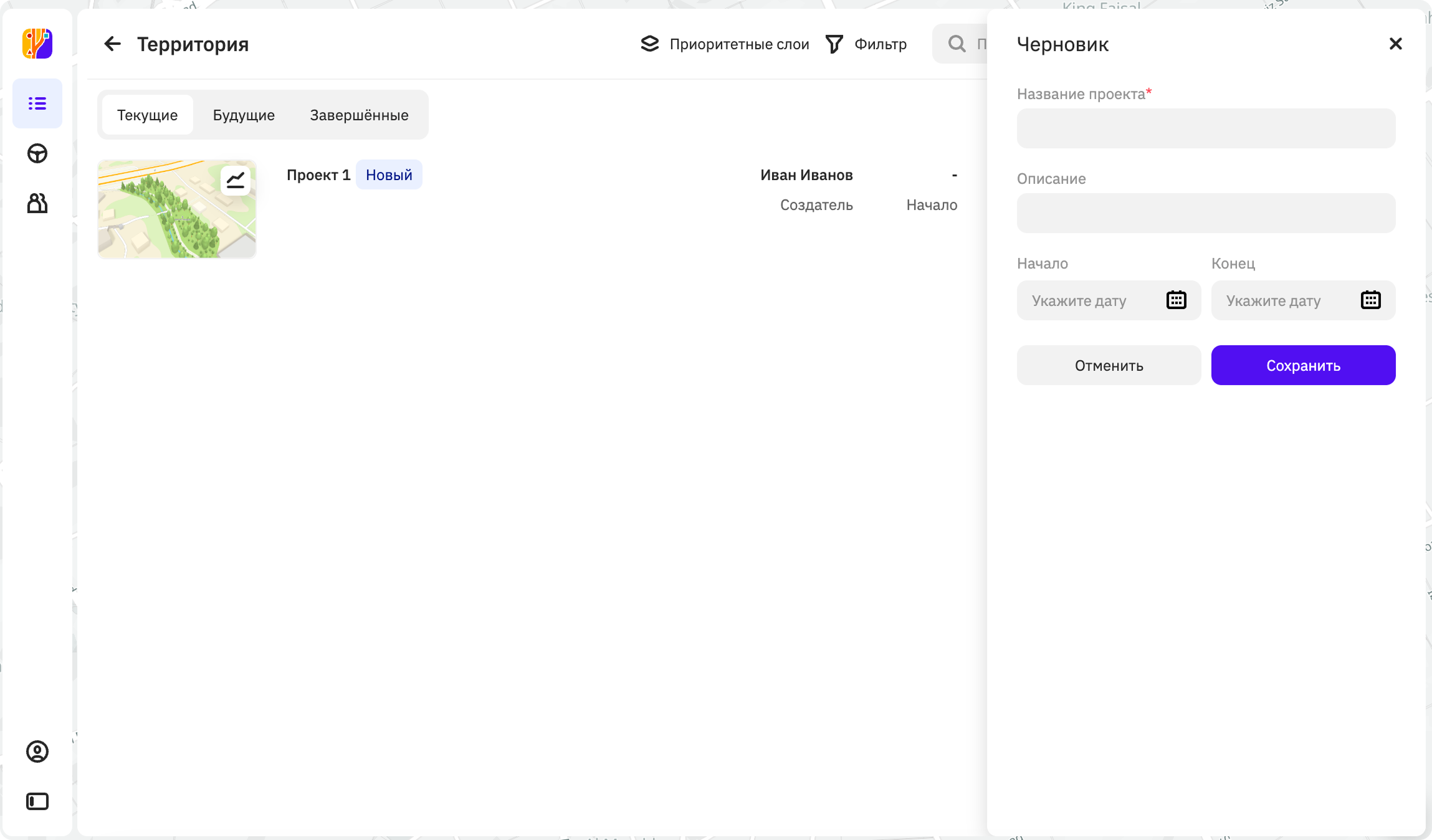Go back with the arrow next to Территория
1432x840 pixels.
pyautogui.click(x=112, y=44)
